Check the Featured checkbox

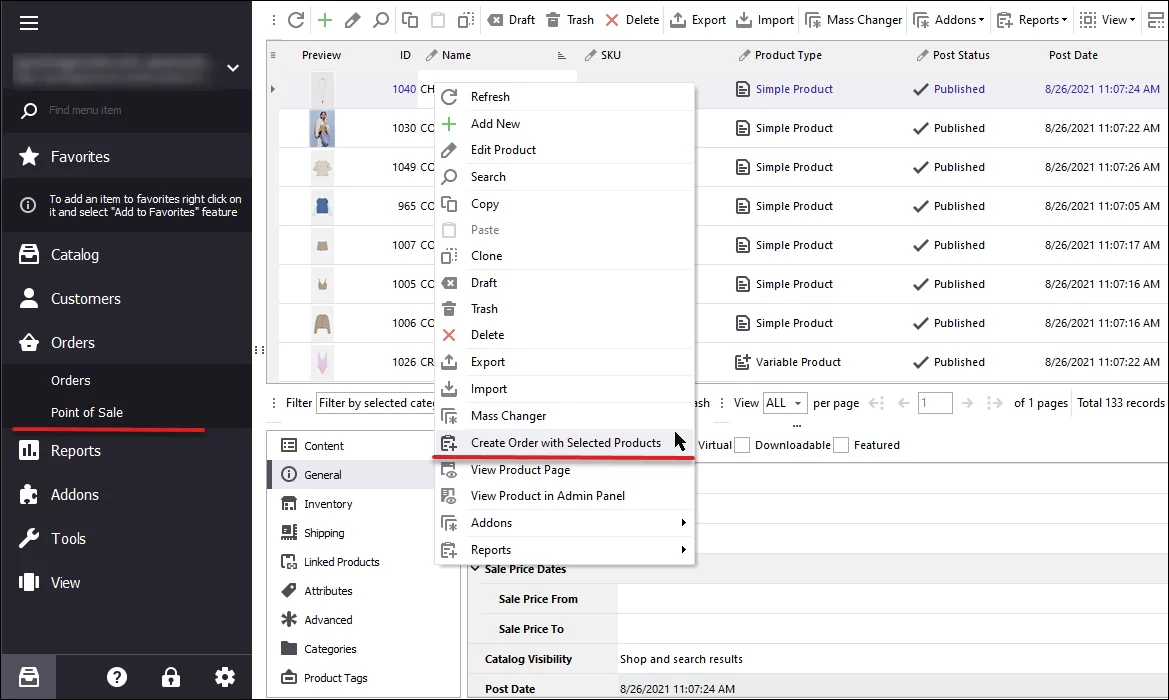coord(840,444)
